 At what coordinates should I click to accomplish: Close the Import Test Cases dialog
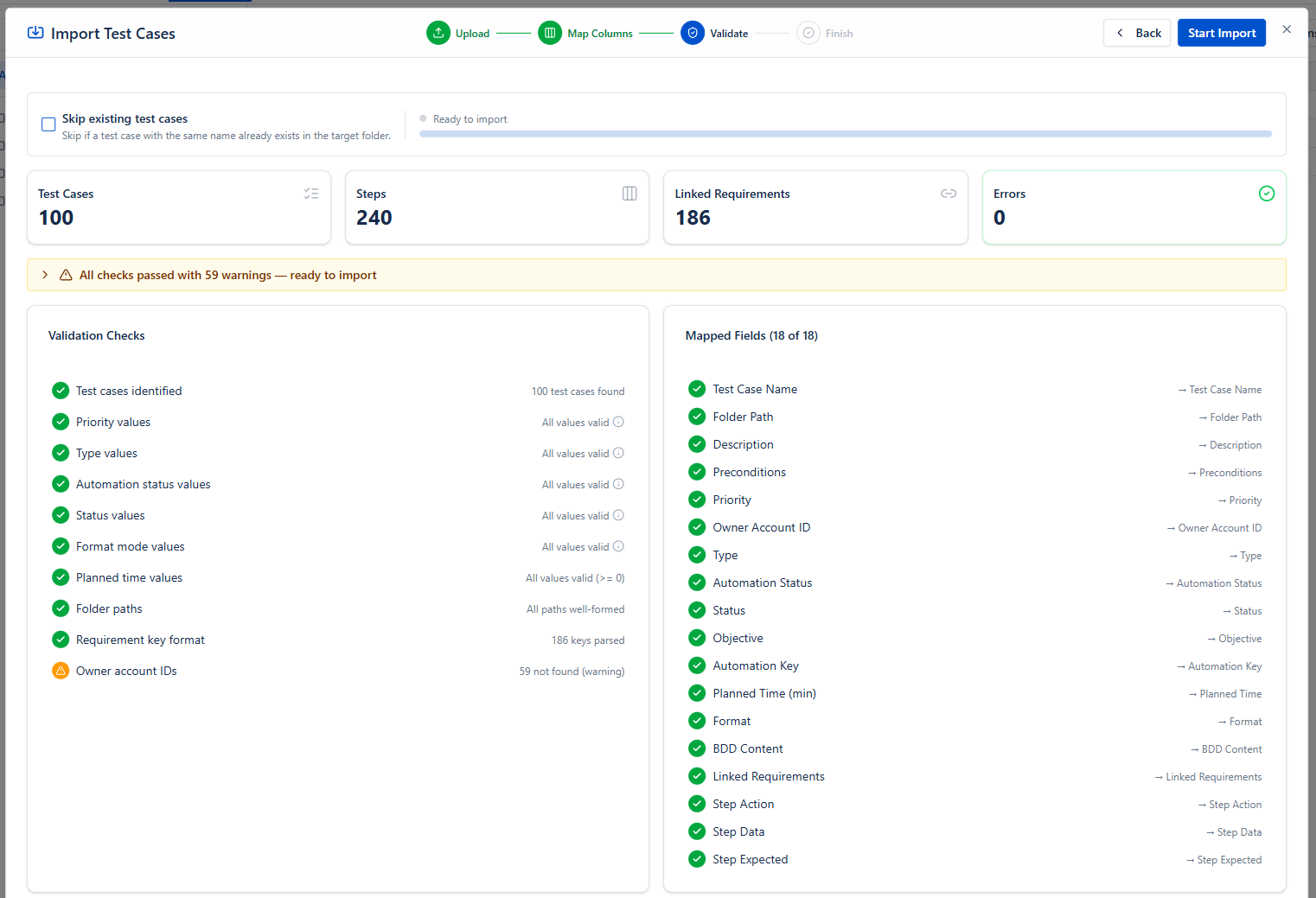click(x=1287, y=29)
